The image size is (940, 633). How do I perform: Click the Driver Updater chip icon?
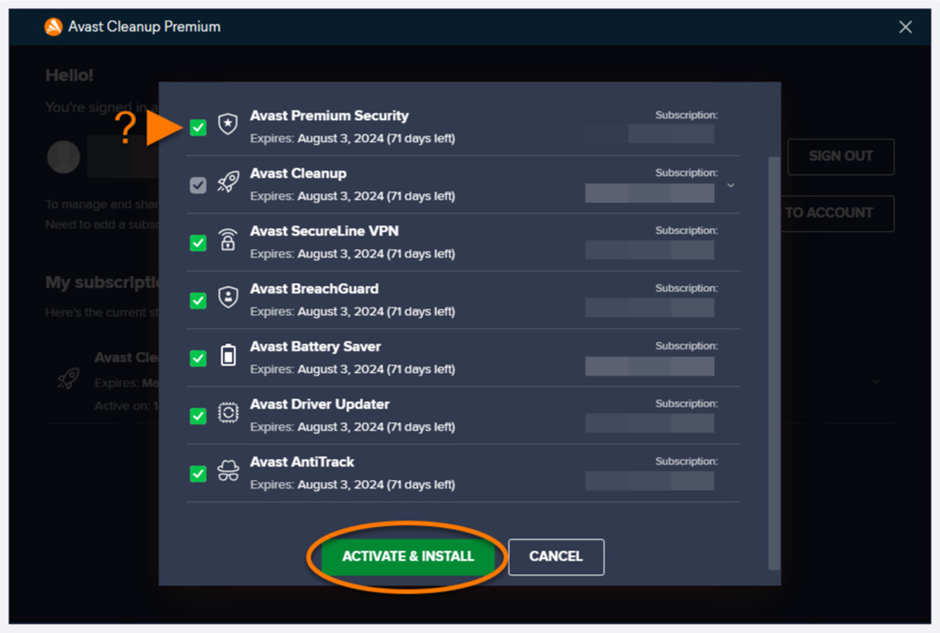pos(228,414)
